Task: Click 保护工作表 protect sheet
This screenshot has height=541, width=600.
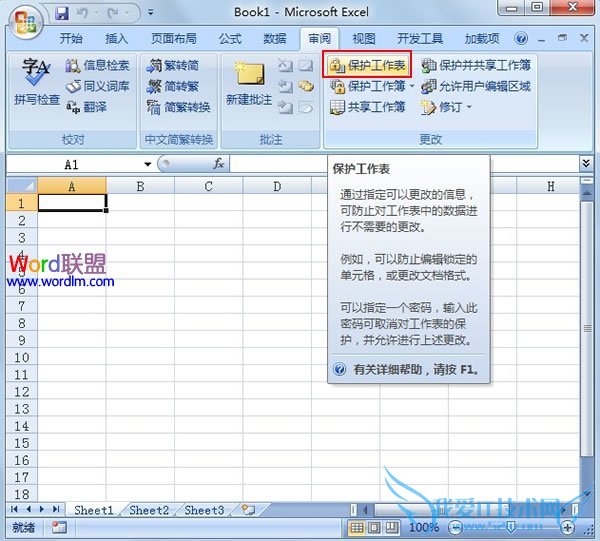Action: tap(367, 65)
